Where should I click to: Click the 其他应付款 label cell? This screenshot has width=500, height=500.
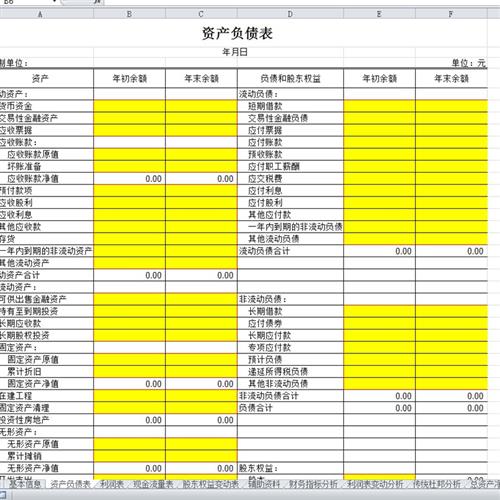[x=290, y=215]
